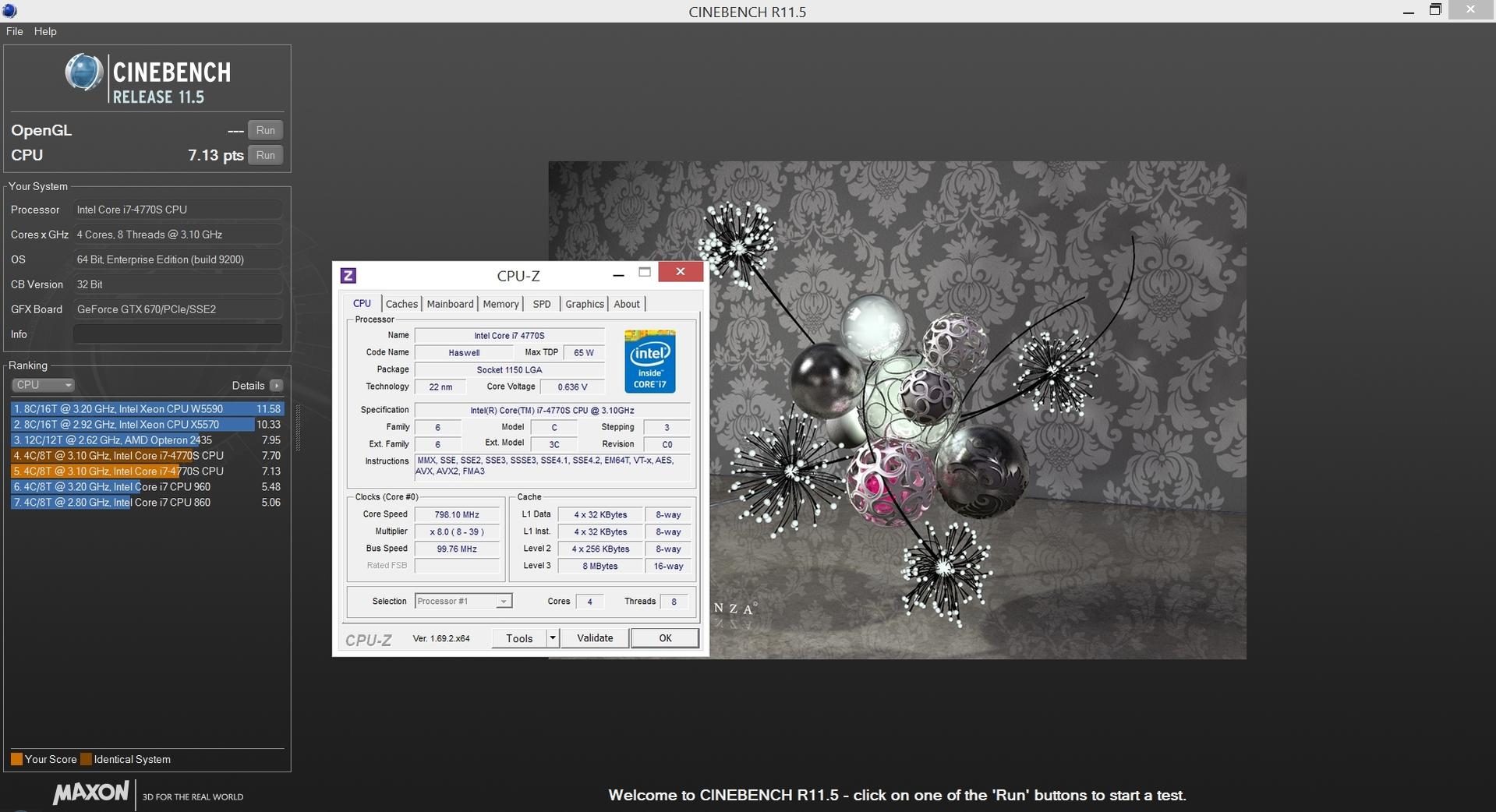
Task: Switch to the About tab in CPU-Z
Action: click(x=627, y=304)
